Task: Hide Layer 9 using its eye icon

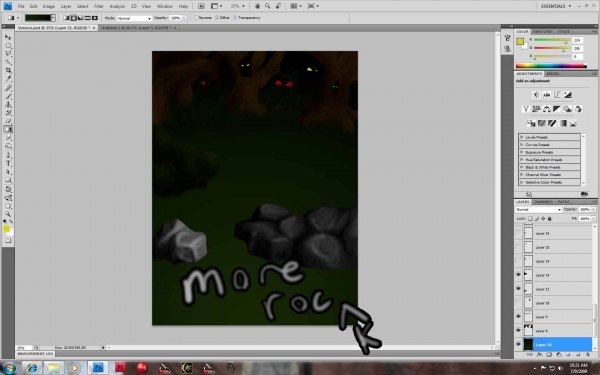Action: click(518, 316)
